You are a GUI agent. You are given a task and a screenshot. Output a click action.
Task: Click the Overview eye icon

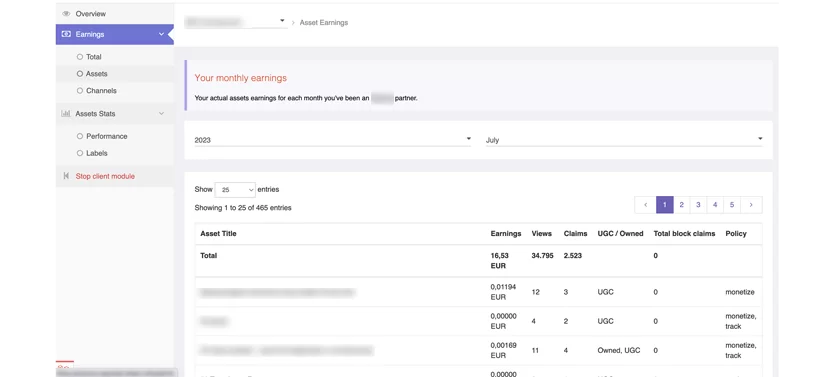66,14
